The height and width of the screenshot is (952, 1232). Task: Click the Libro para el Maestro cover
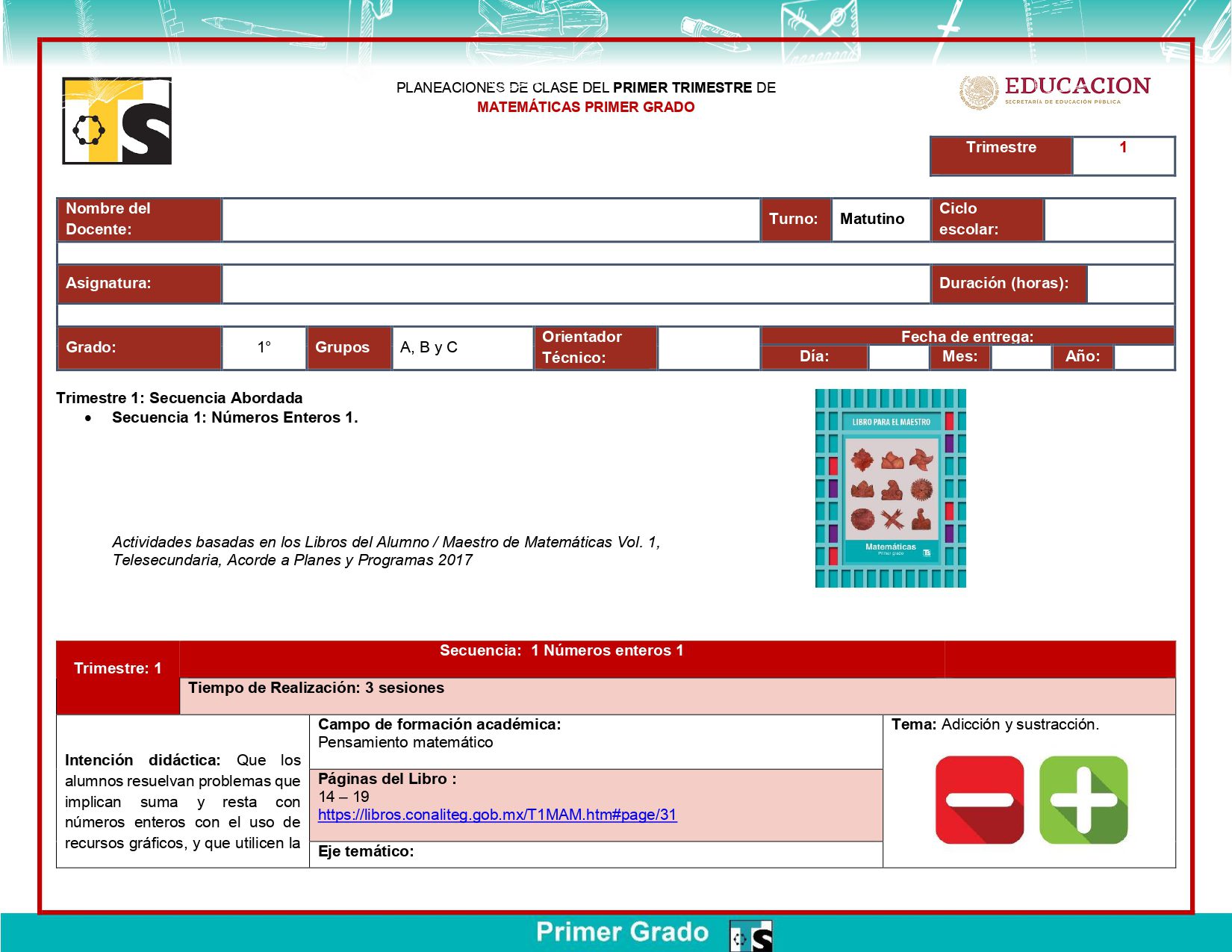click(891, 488)
